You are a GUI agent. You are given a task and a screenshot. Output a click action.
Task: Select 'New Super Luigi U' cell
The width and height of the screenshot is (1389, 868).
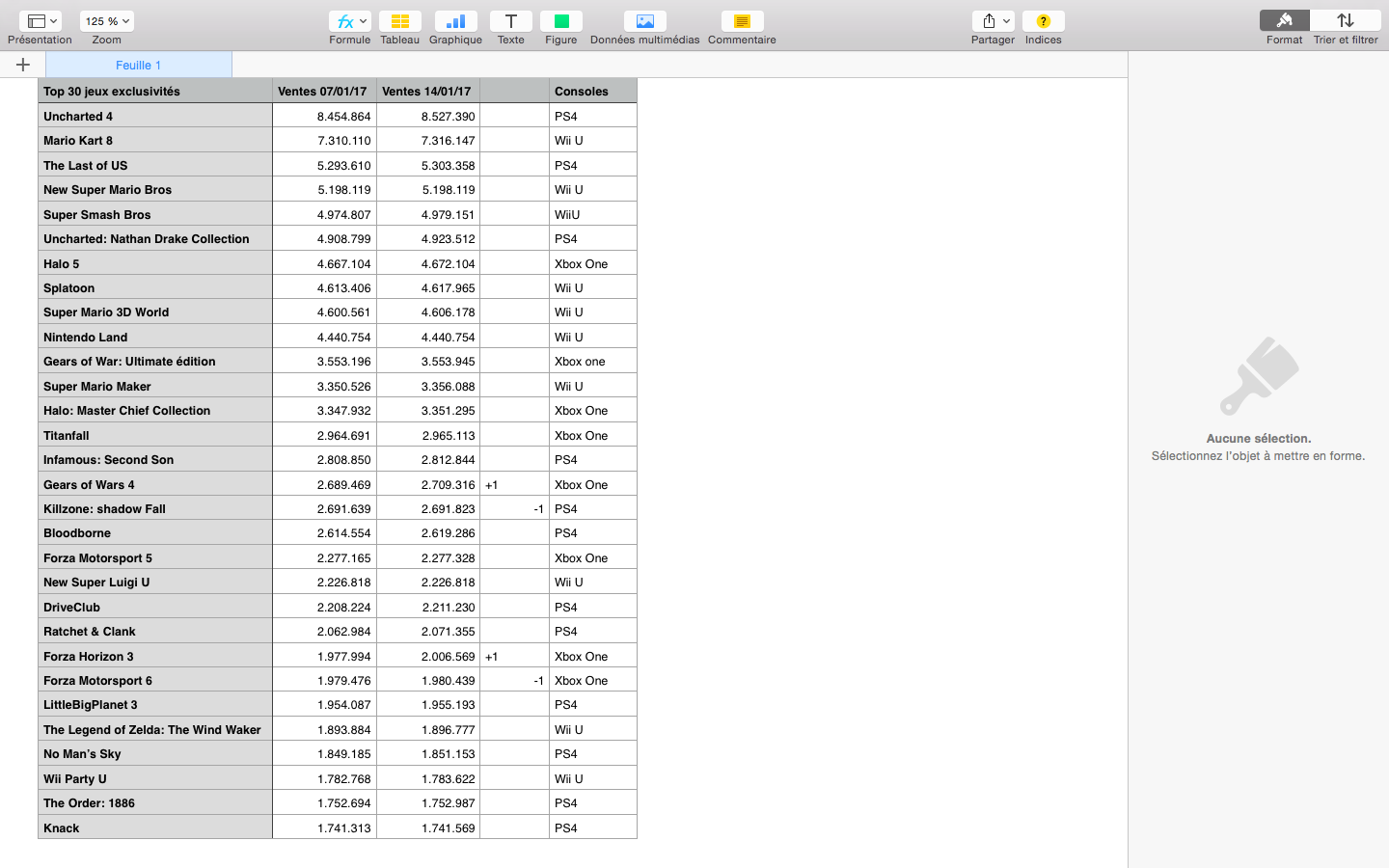[155, 582]
